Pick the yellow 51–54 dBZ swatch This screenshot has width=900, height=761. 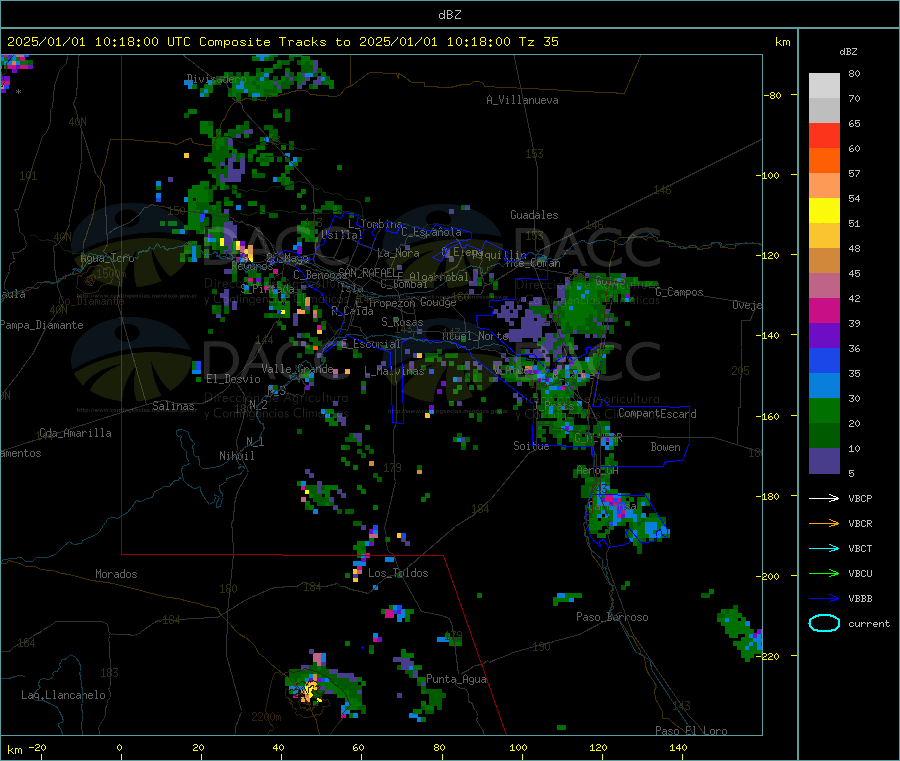coord(824,211)
